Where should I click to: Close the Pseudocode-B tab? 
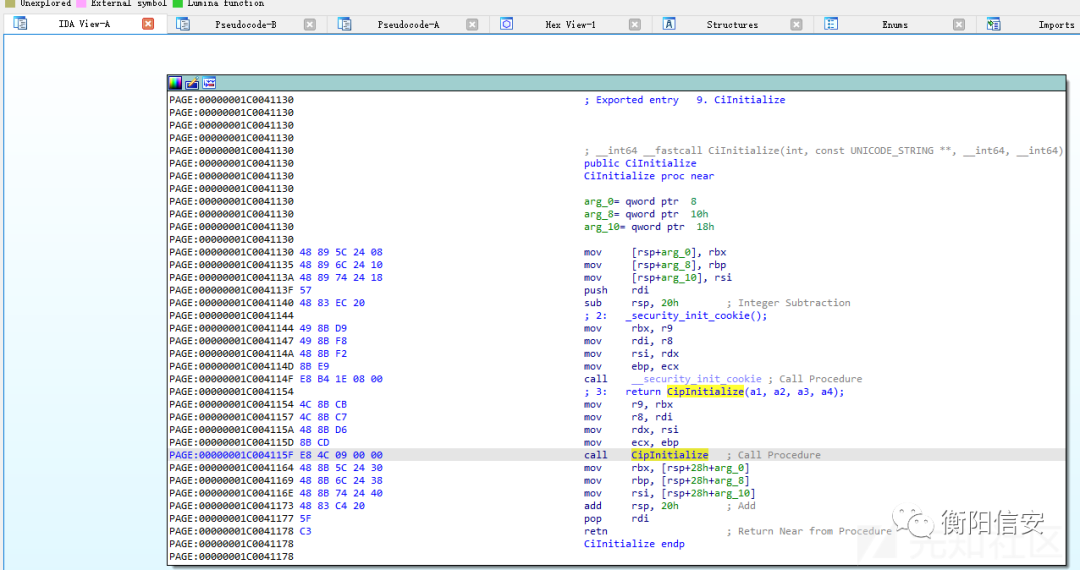(310, 25)
